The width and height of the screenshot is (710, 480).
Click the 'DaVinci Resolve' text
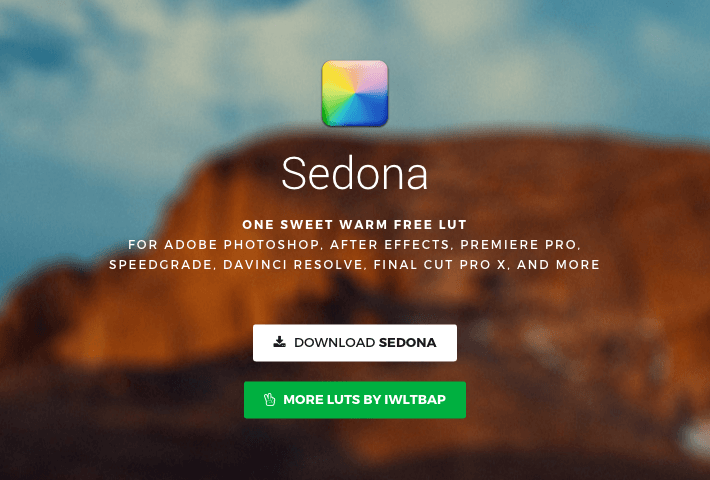293,264
